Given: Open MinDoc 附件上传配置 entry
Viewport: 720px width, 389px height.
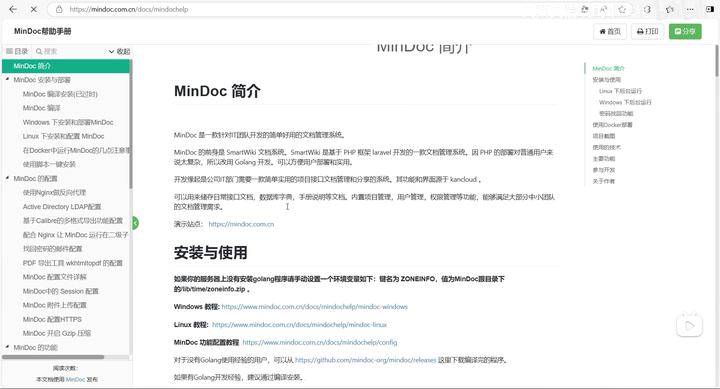Looking at the screenshot, I should coord(55,305).
